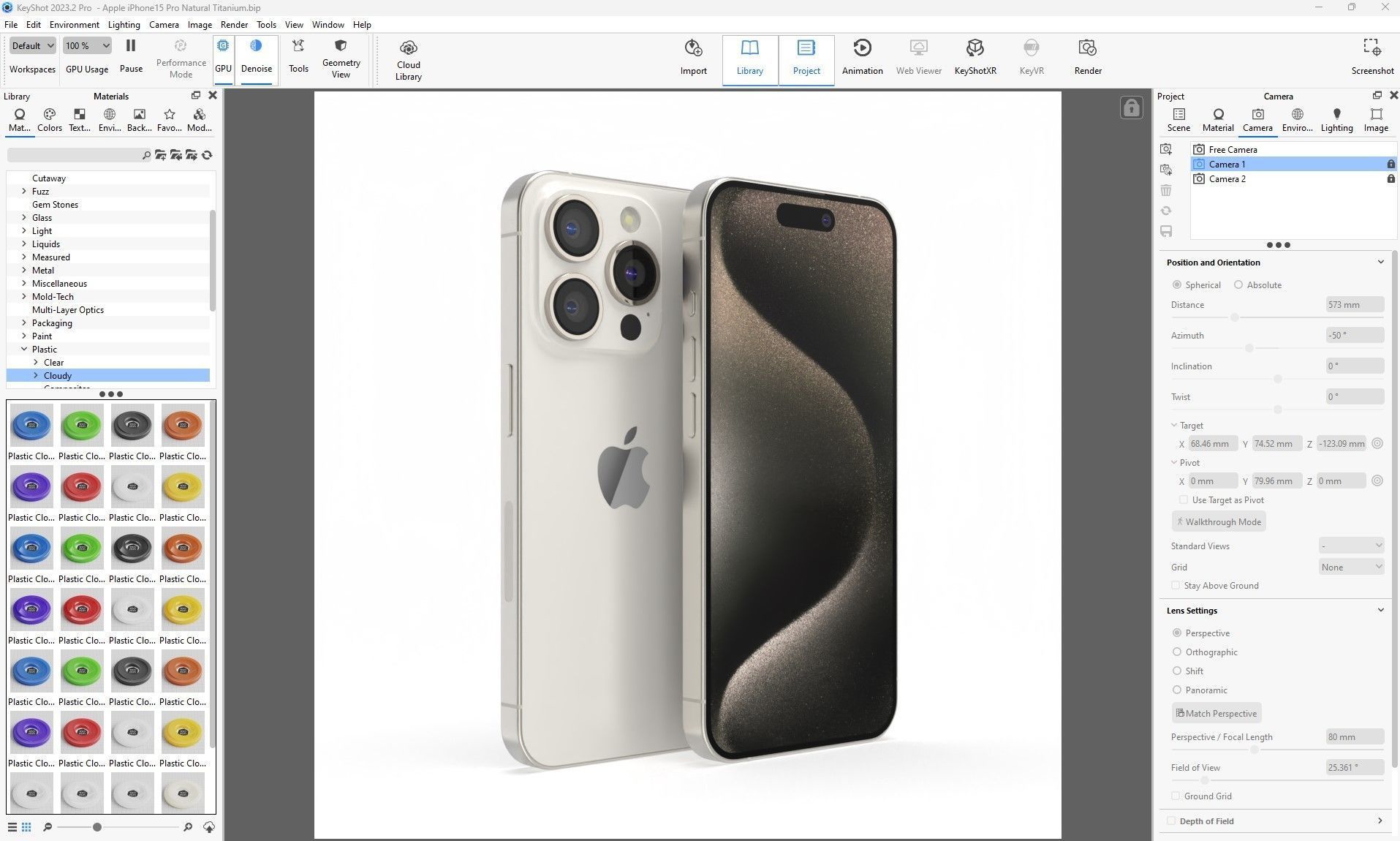Viewport: 1400px width, 841px height.
Task: Collapse Position and Orientation section
Action: pyautogui.click(x=1380, y=262)
